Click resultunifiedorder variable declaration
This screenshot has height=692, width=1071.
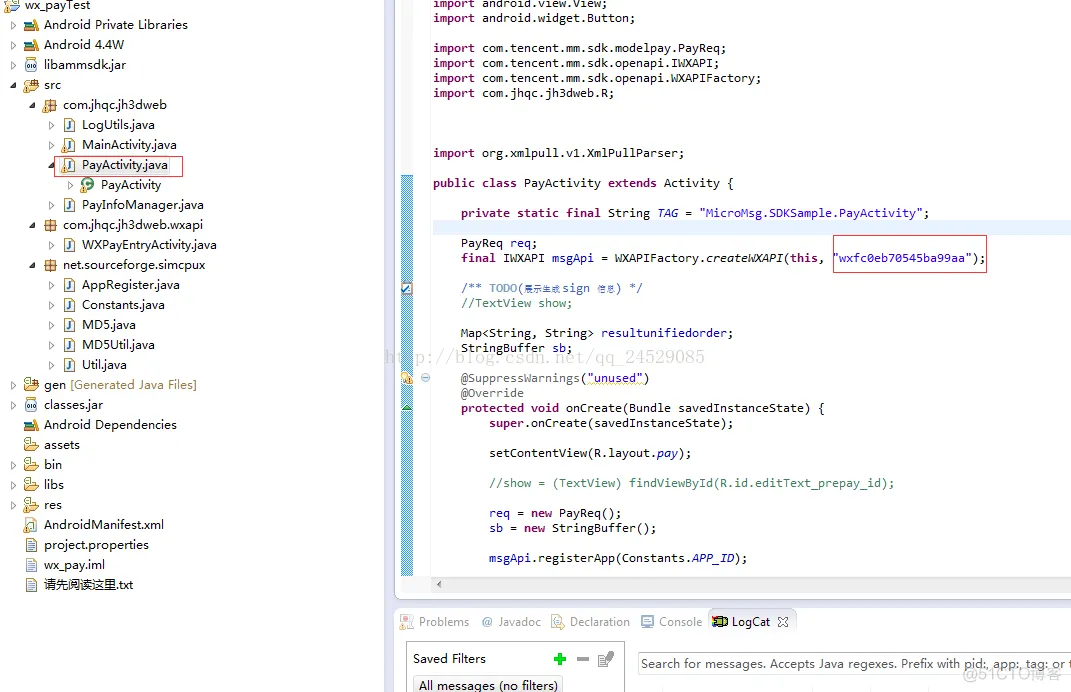pyautogui.click(x=663, y=333)
